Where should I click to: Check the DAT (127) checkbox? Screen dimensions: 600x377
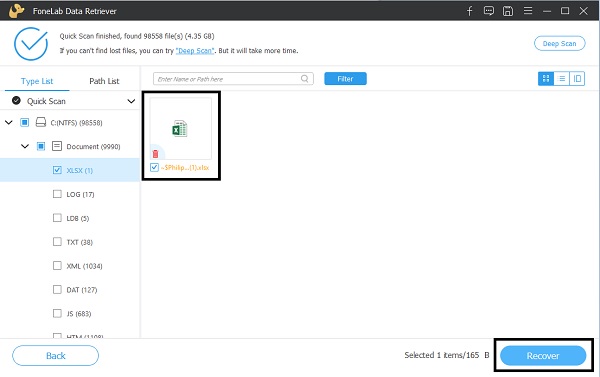(57, 289)
